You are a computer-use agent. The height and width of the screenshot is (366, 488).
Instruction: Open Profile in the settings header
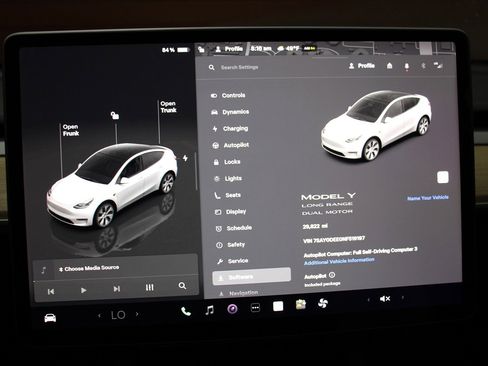(362, 66)
